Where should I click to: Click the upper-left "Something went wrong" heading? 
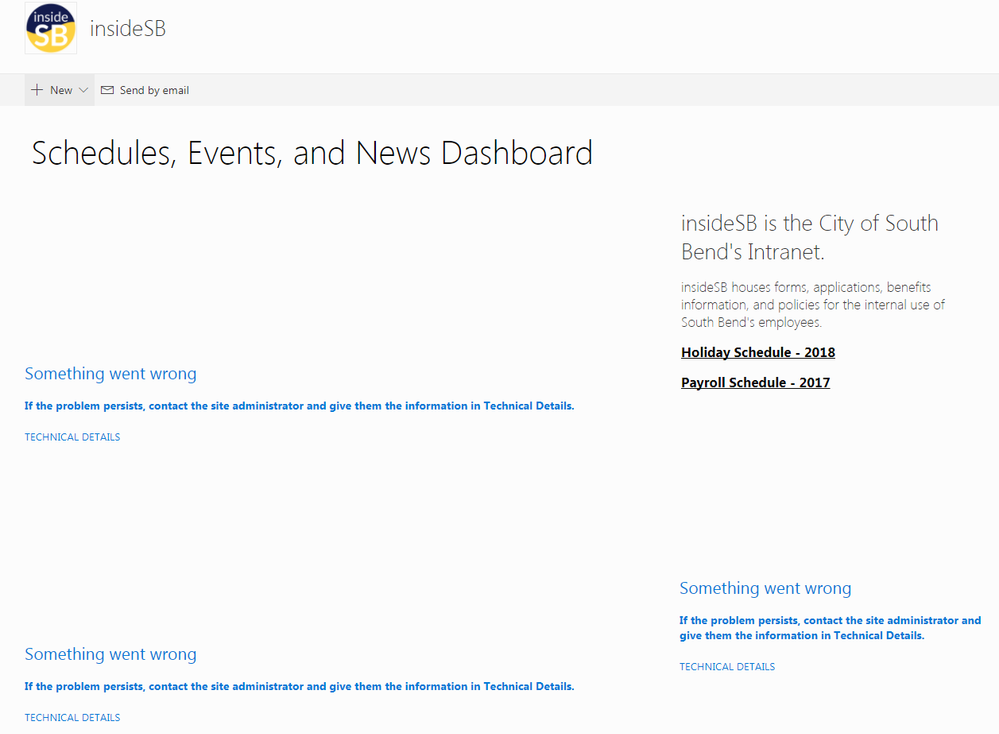110,373
